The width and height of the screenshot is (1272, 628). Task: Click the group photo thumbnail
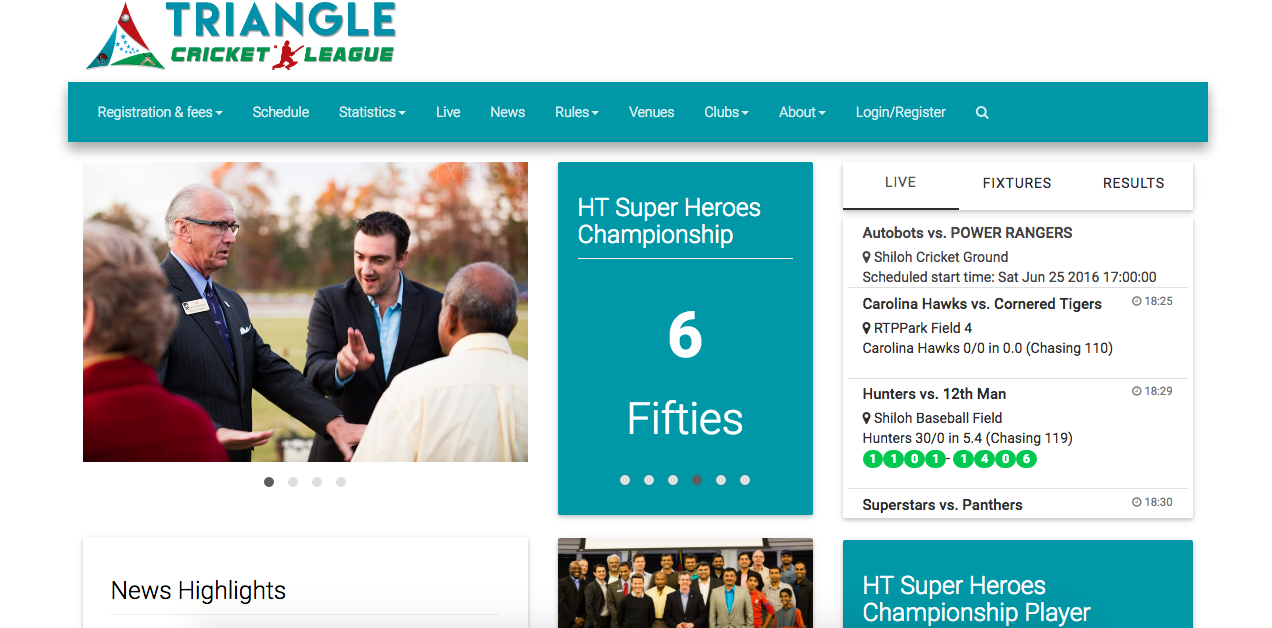point(685,583)
